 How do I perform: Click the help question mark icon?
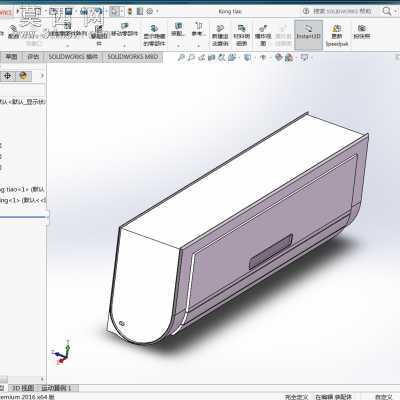pos(306,11)
